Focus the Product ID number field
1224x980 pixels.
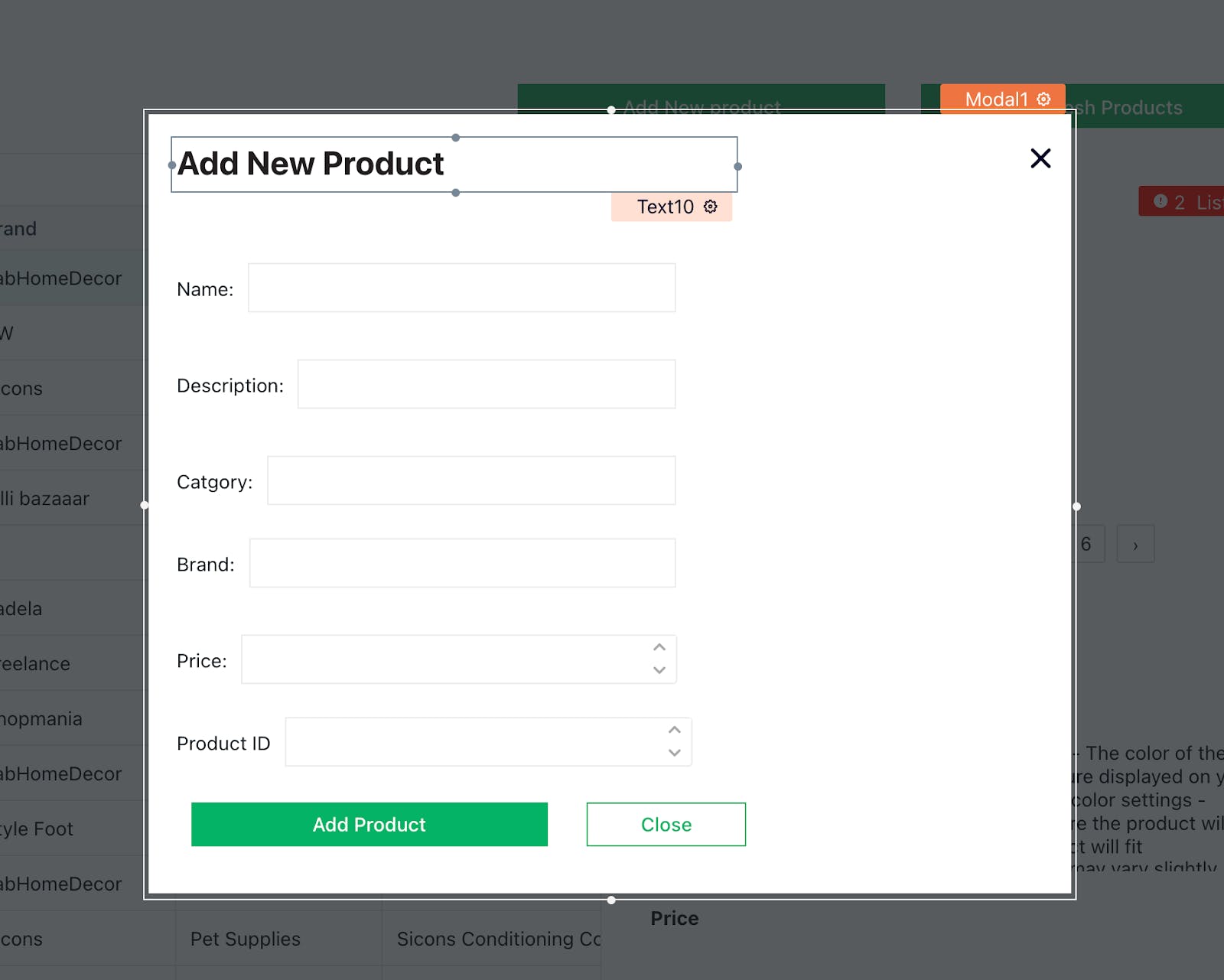pos(473,743)
